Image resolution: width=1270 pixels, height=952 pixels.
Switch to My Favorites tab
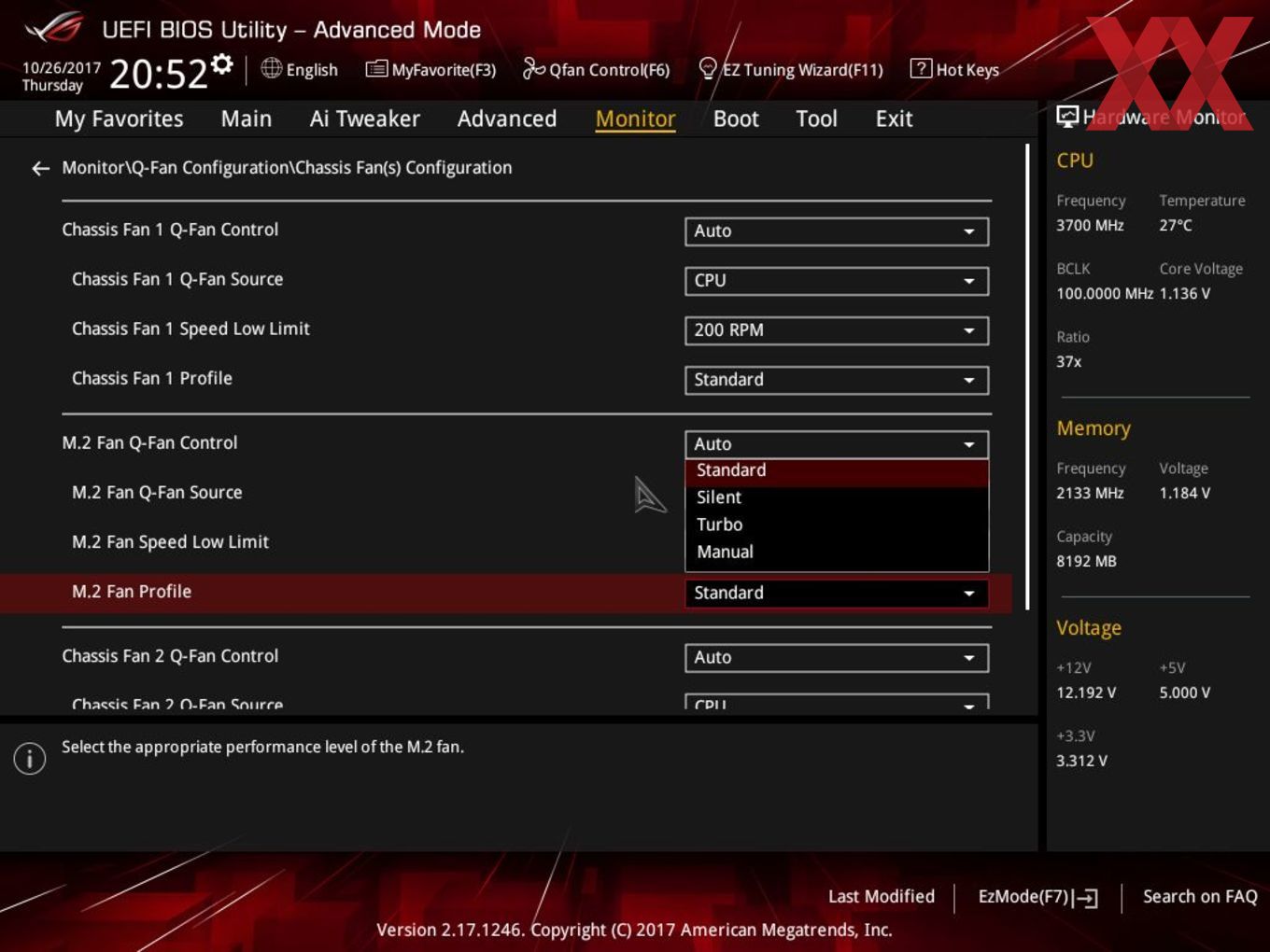[x=119, y=119]
